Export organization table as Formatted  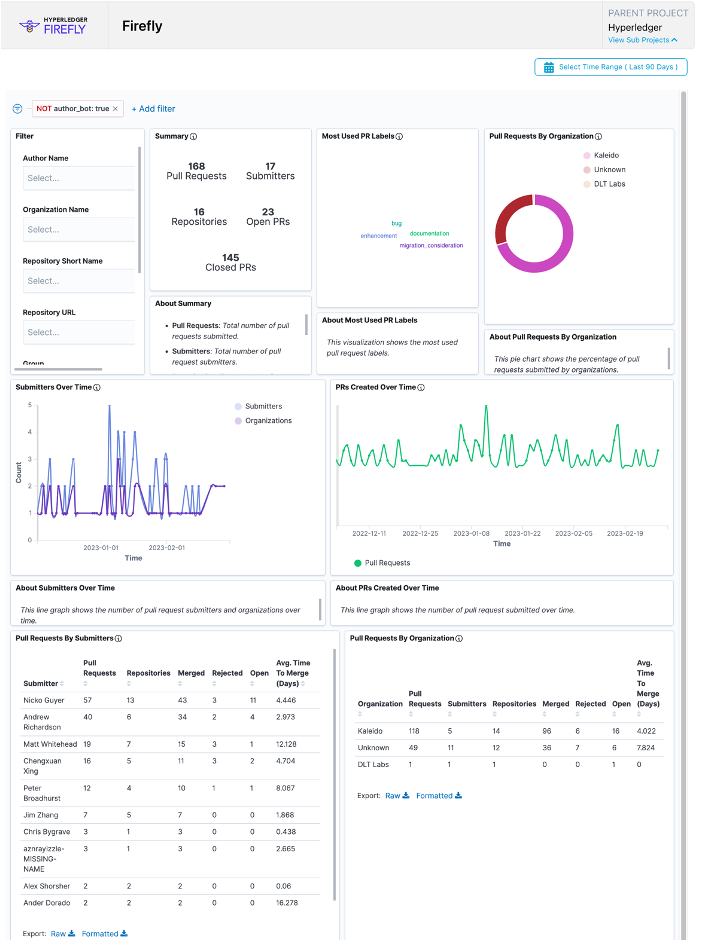(439, 796)
